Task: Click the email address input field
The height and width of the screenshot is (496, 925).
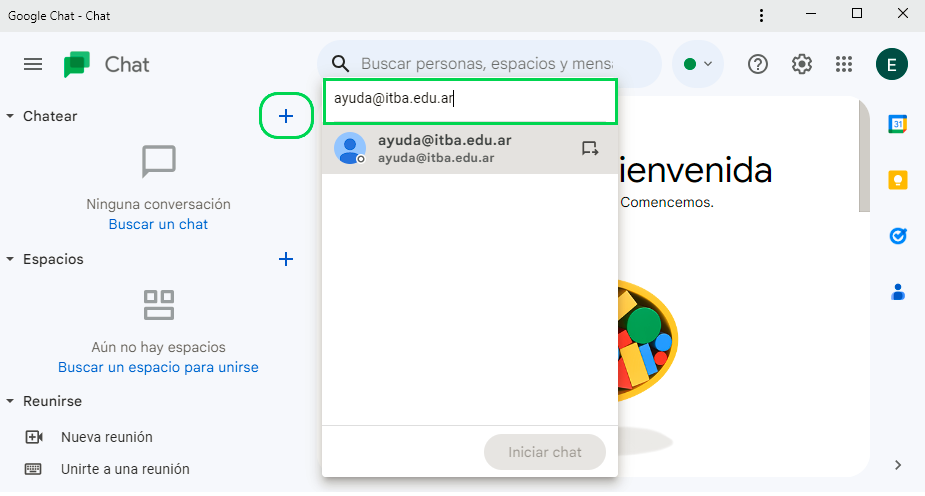Action: pyautogui.click(x=469, y=100)
